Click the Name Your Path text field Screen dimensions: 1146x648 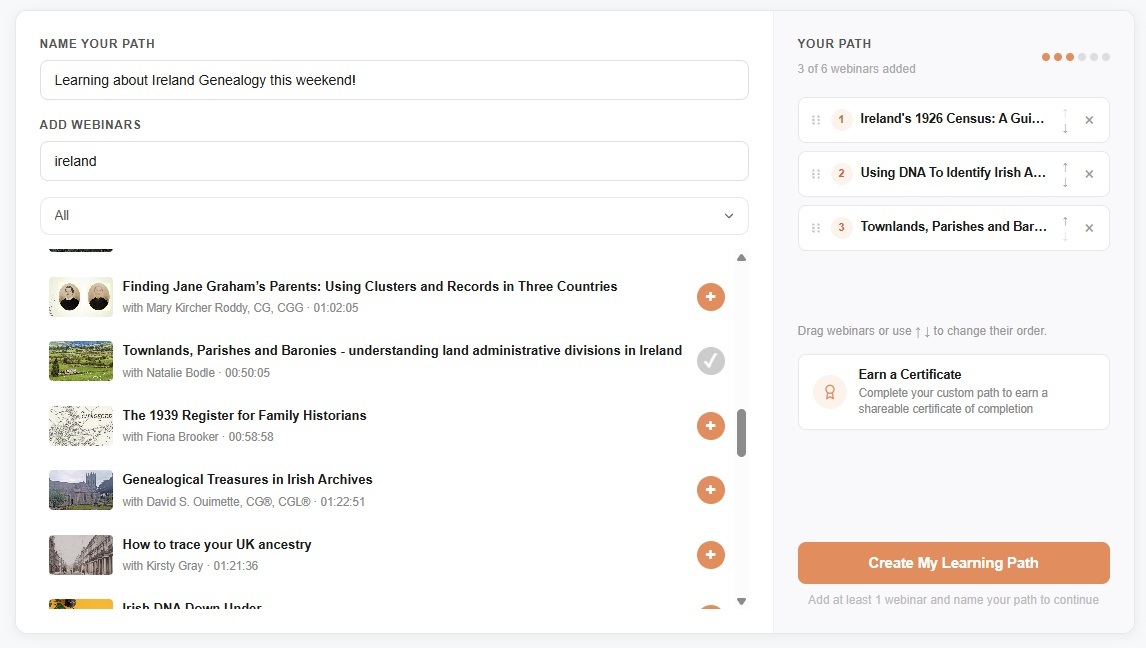coord(394,80)
